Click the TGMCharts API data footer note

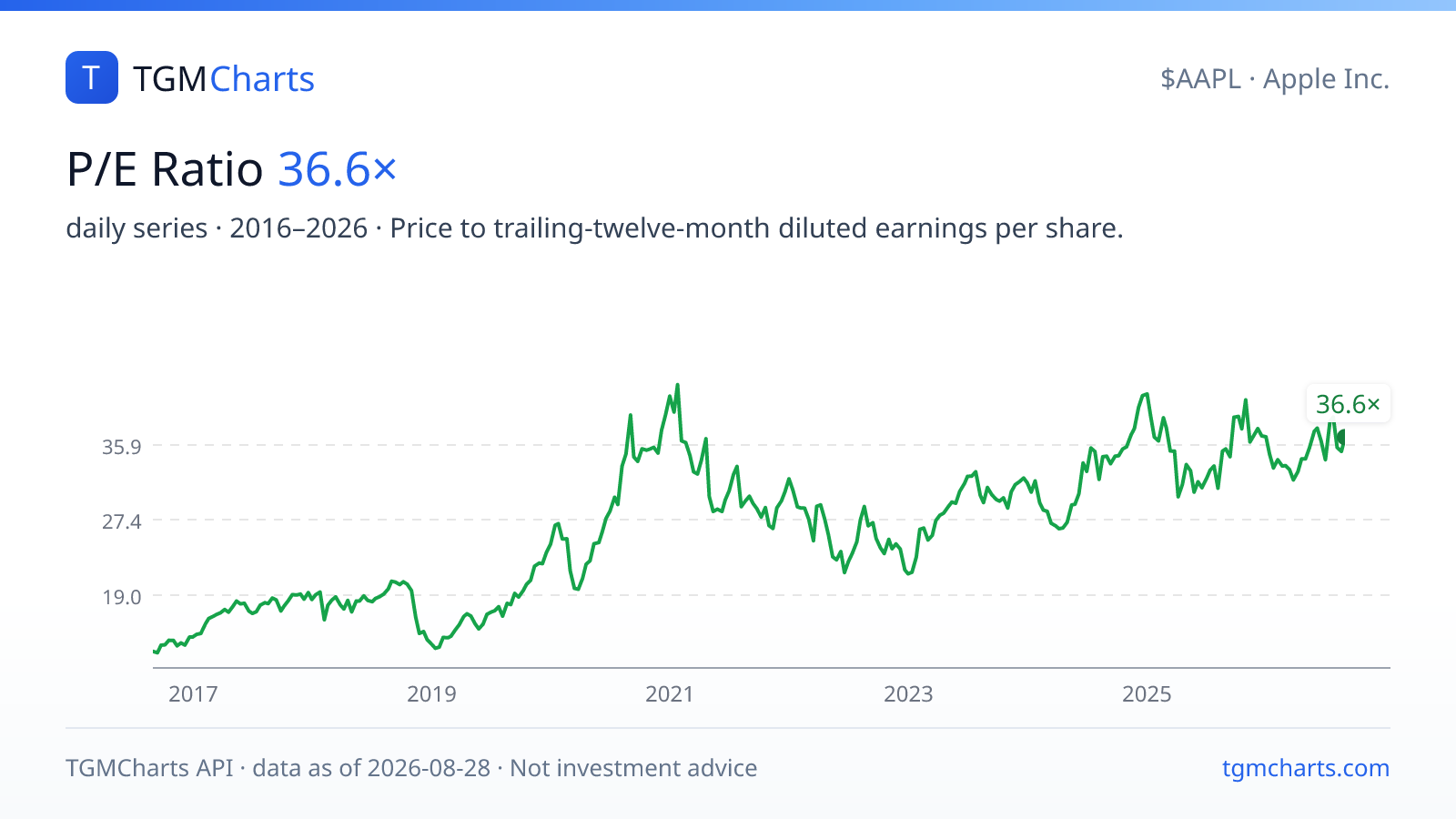tap(411, 768)
